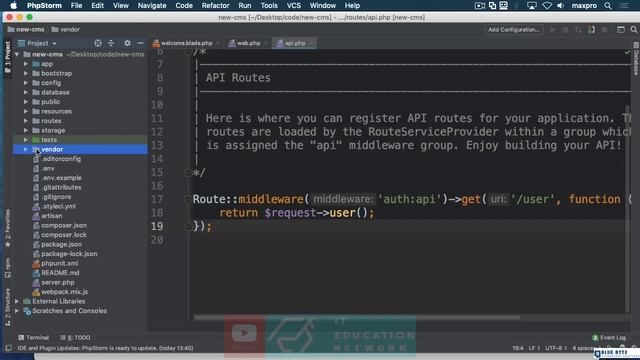Viewport: 640px width, 360px height.
Task: Expand External Libraries node
Action: tap(17, 302)
